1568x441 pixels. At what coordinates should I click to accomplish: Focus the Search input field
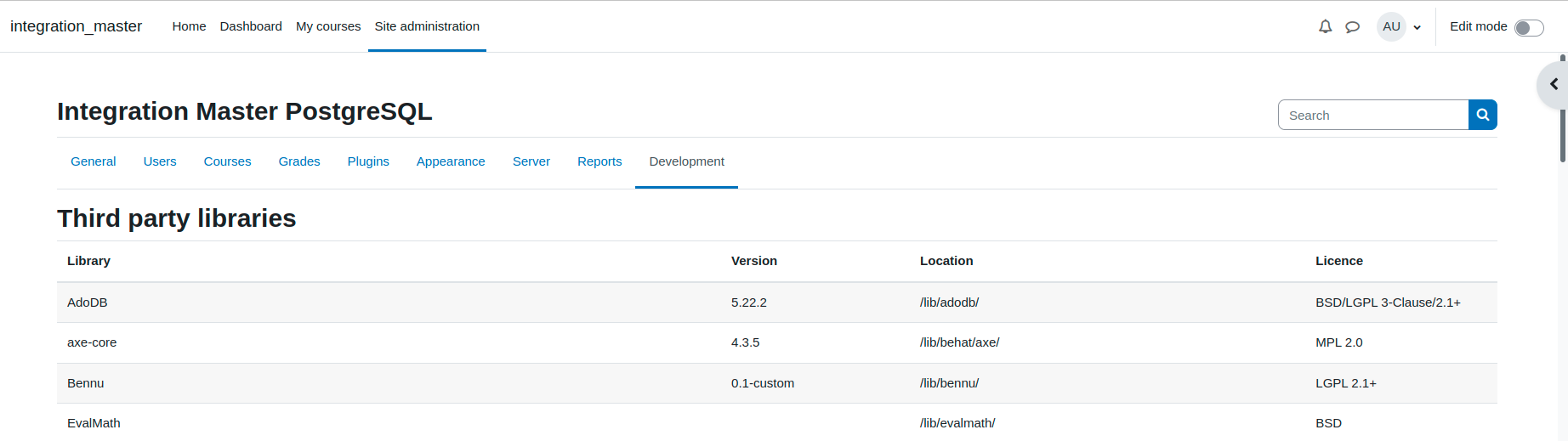click(1373, 115)
